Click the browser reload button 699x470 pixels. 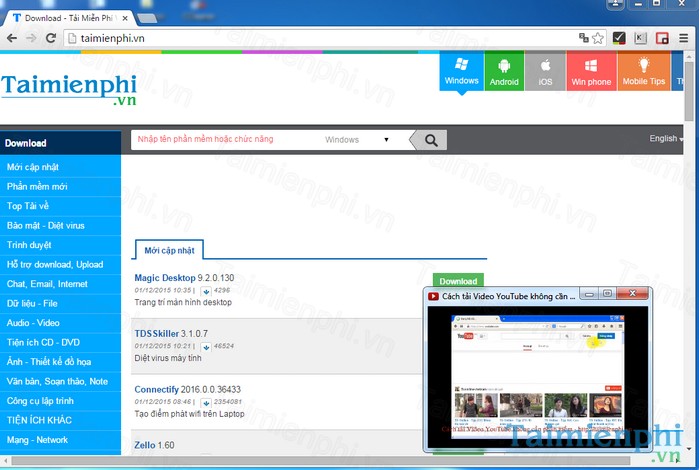tap(52, 38)
